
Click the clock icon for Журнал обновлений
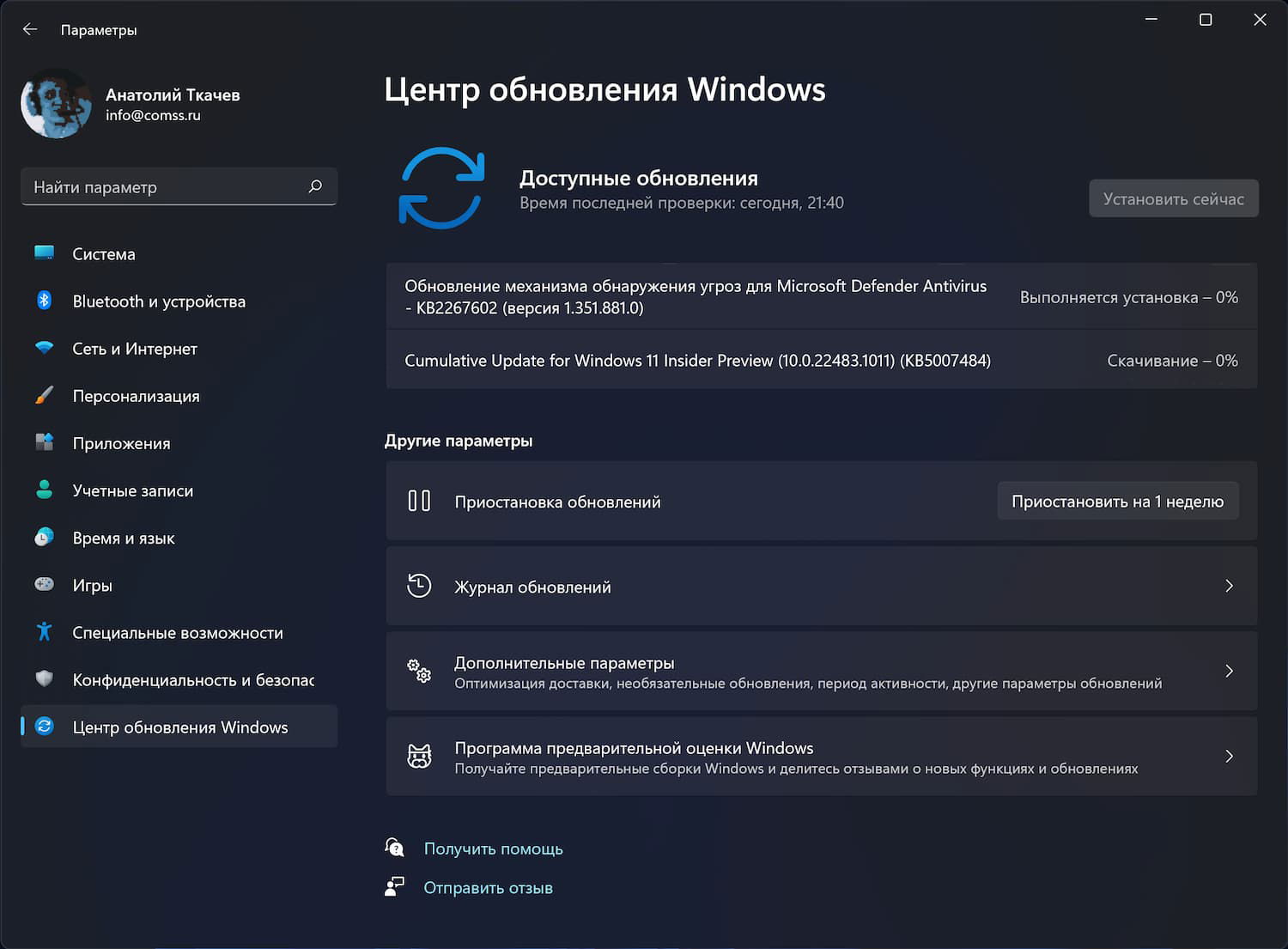pos(419,586)
